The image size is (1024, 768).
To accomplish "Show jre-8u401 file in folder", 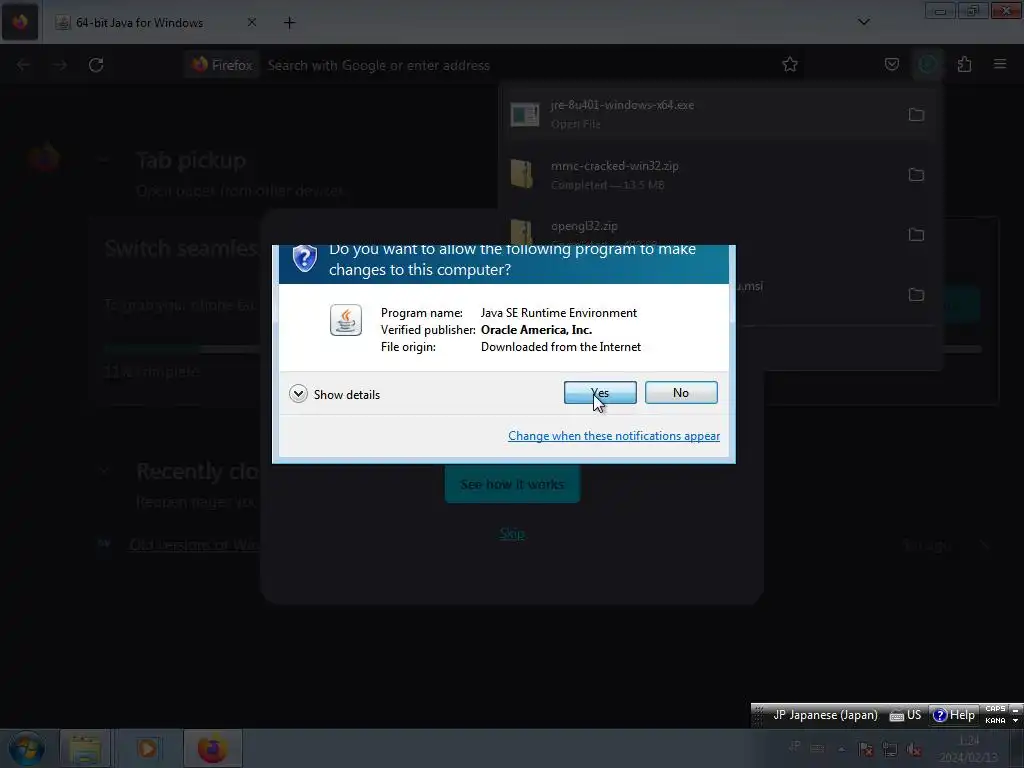I will click(x=916, y=115).
